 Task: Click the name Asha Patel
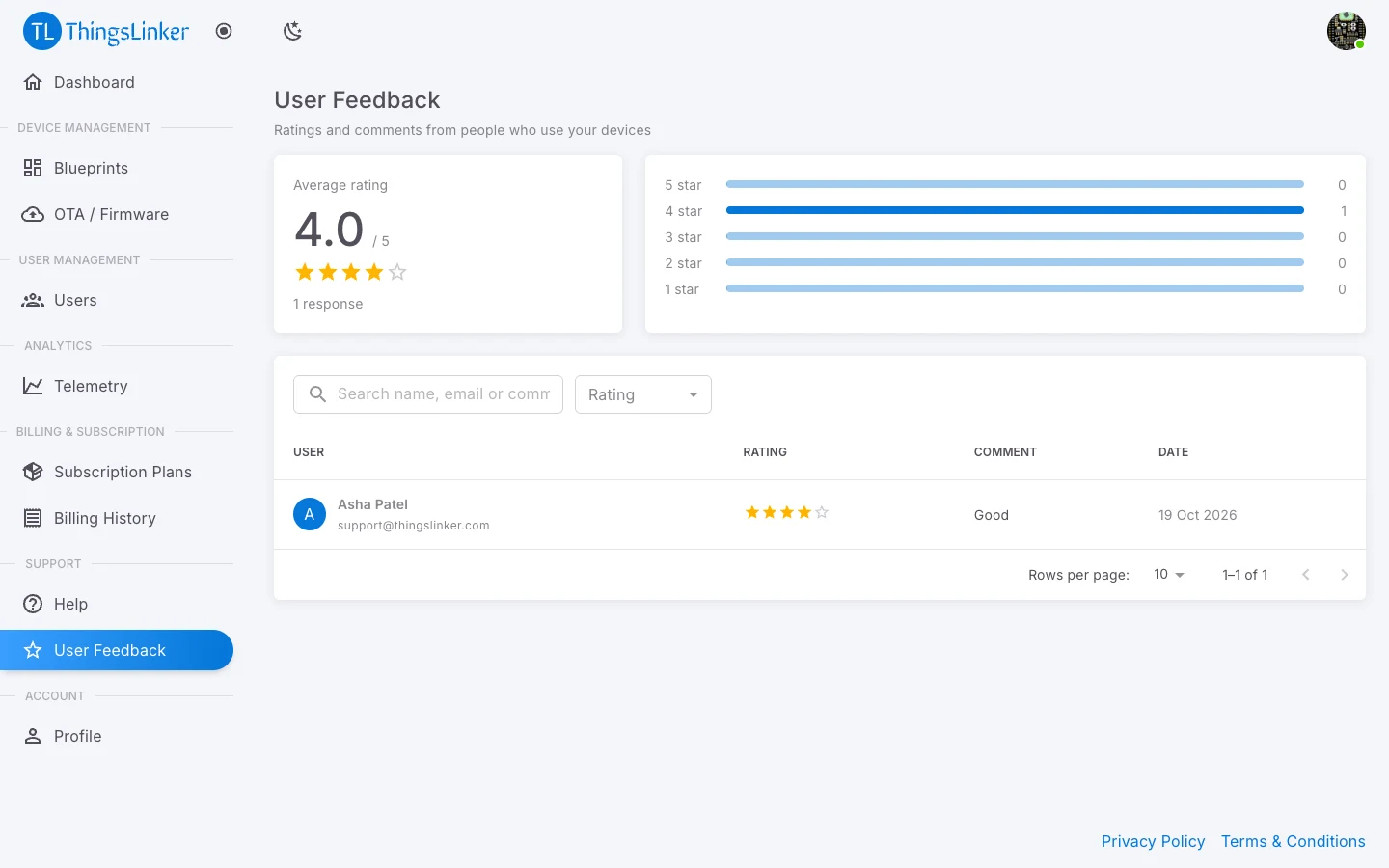point(372,504)
